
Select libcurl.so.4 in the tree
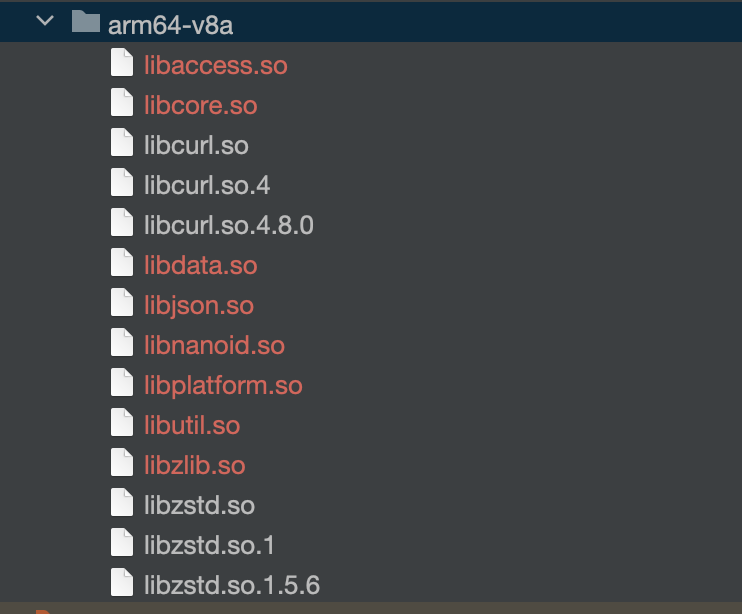click(x=207, y=185)
